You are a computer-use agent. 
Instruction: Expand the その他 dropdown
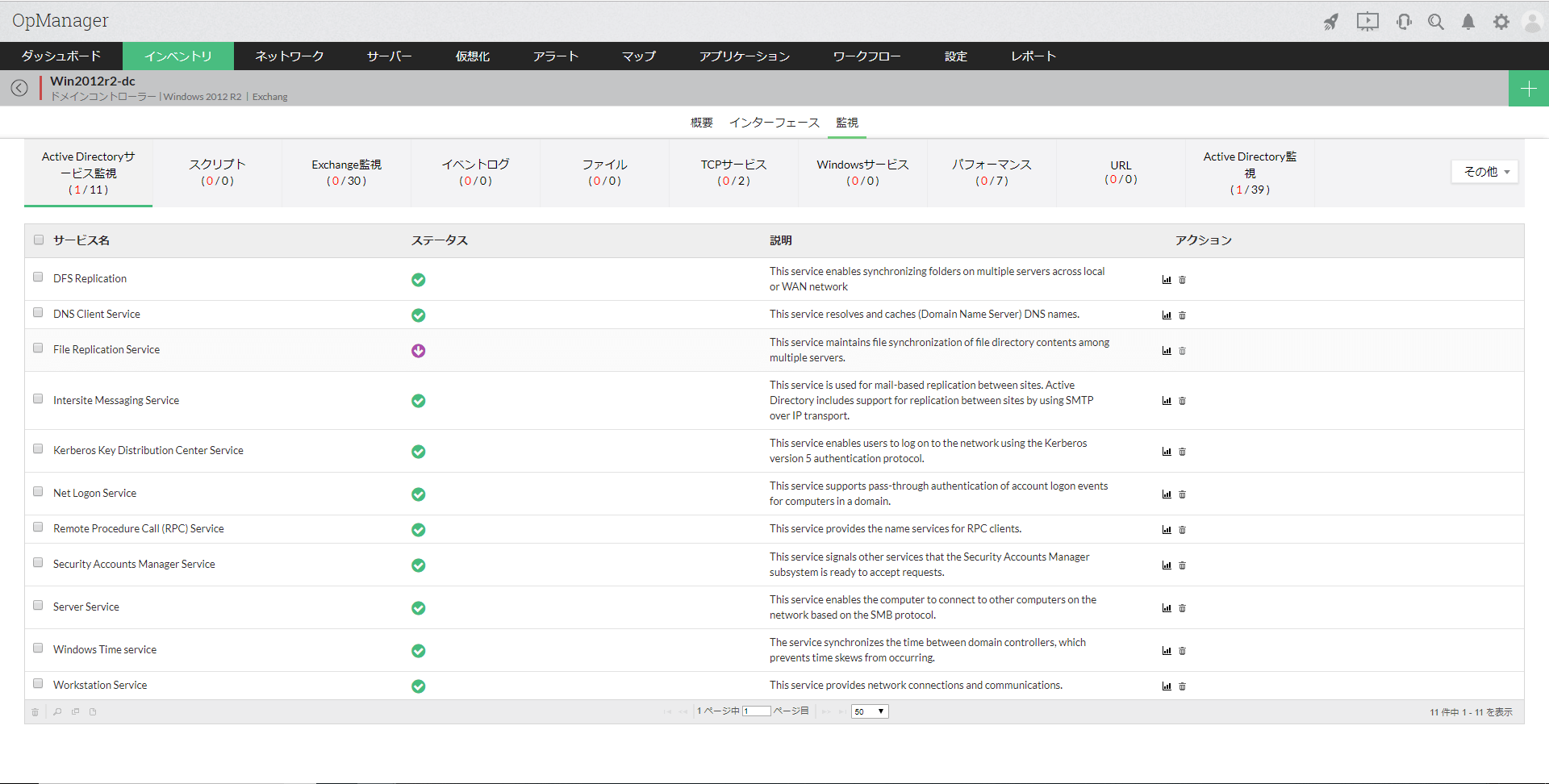pyautogui.click(x=1484, y=172)
